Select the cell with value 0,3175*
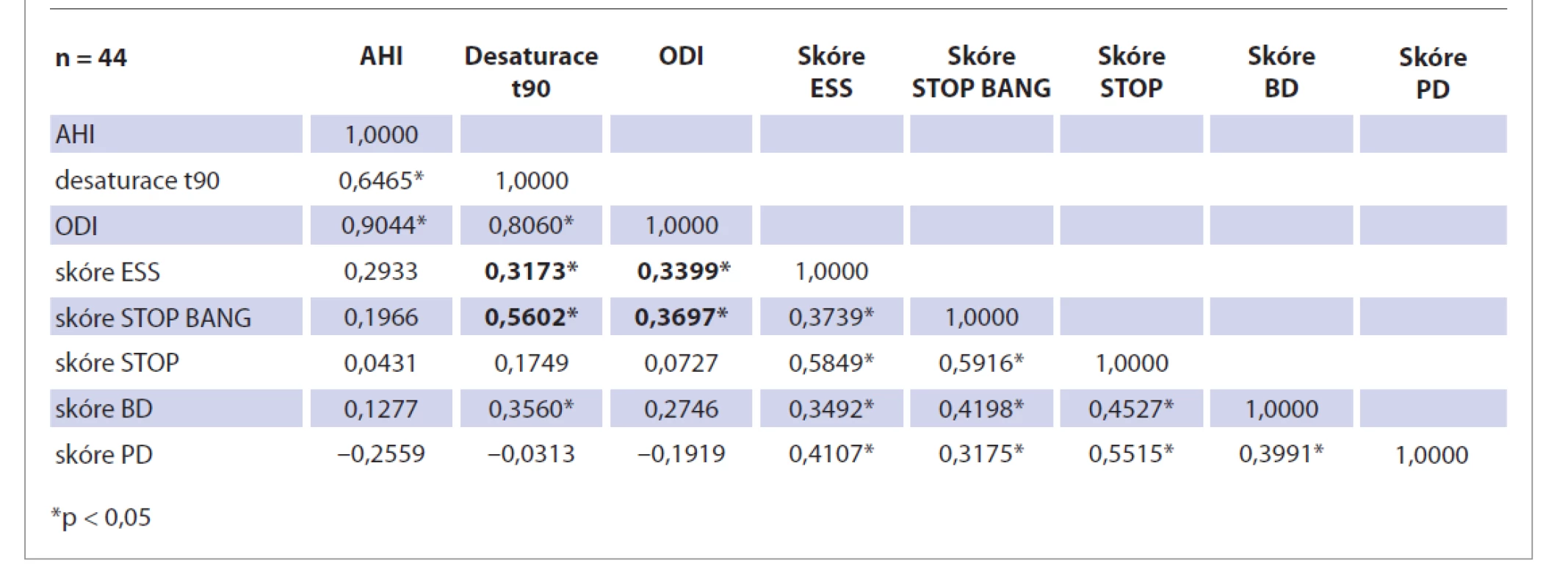 981,453
